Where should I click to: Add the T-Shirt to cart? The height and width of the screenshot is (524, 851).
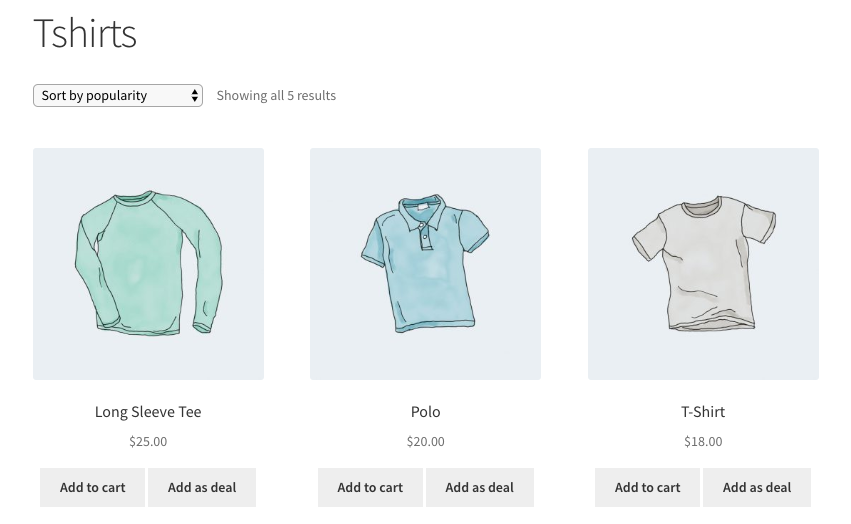647,488
